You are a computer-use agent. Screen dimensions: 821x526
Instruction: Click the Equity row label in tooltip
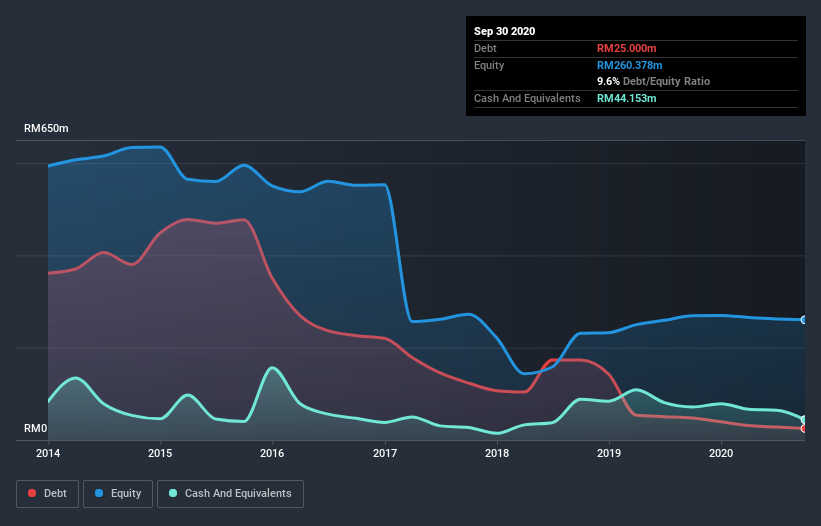[489, 65]
